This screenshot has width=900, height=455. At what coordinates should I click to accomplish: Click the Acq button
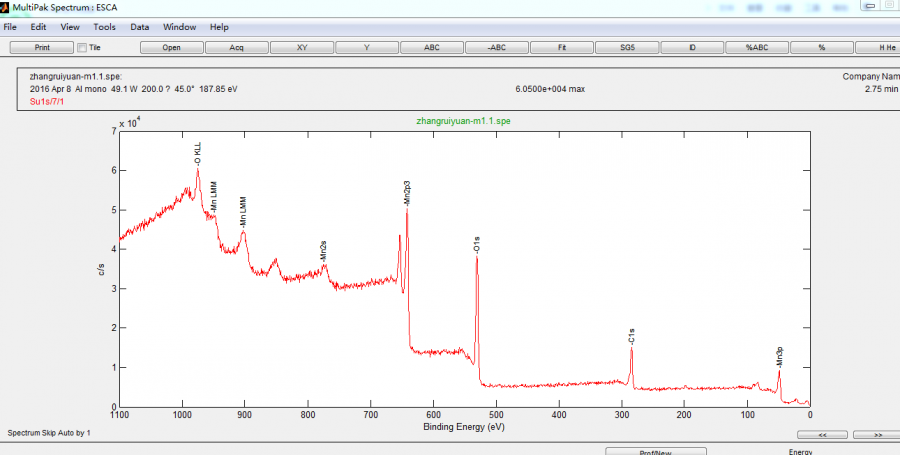click(236, 48)
